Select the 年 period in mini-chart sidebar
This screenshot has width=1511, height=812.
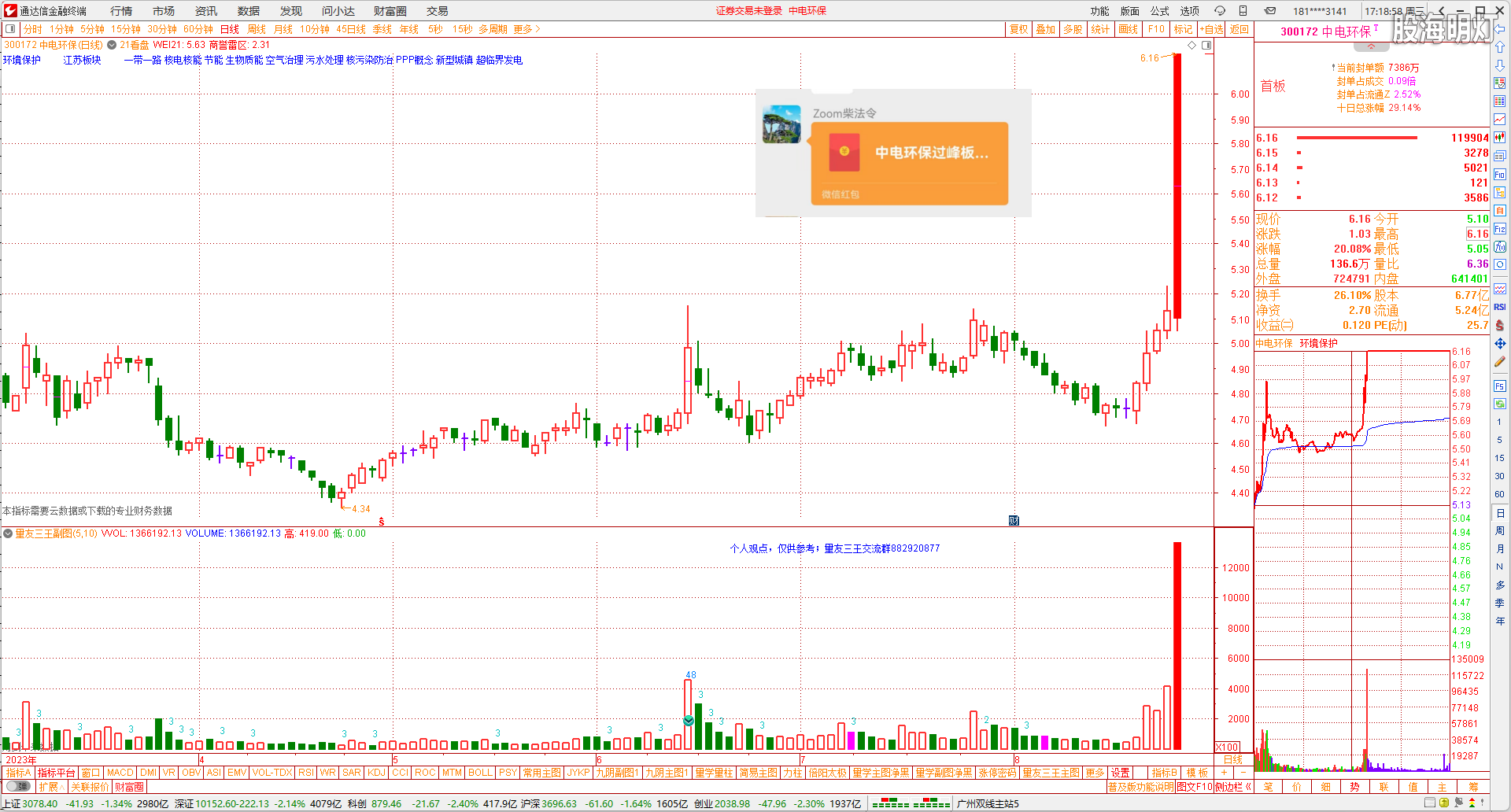1500,621
